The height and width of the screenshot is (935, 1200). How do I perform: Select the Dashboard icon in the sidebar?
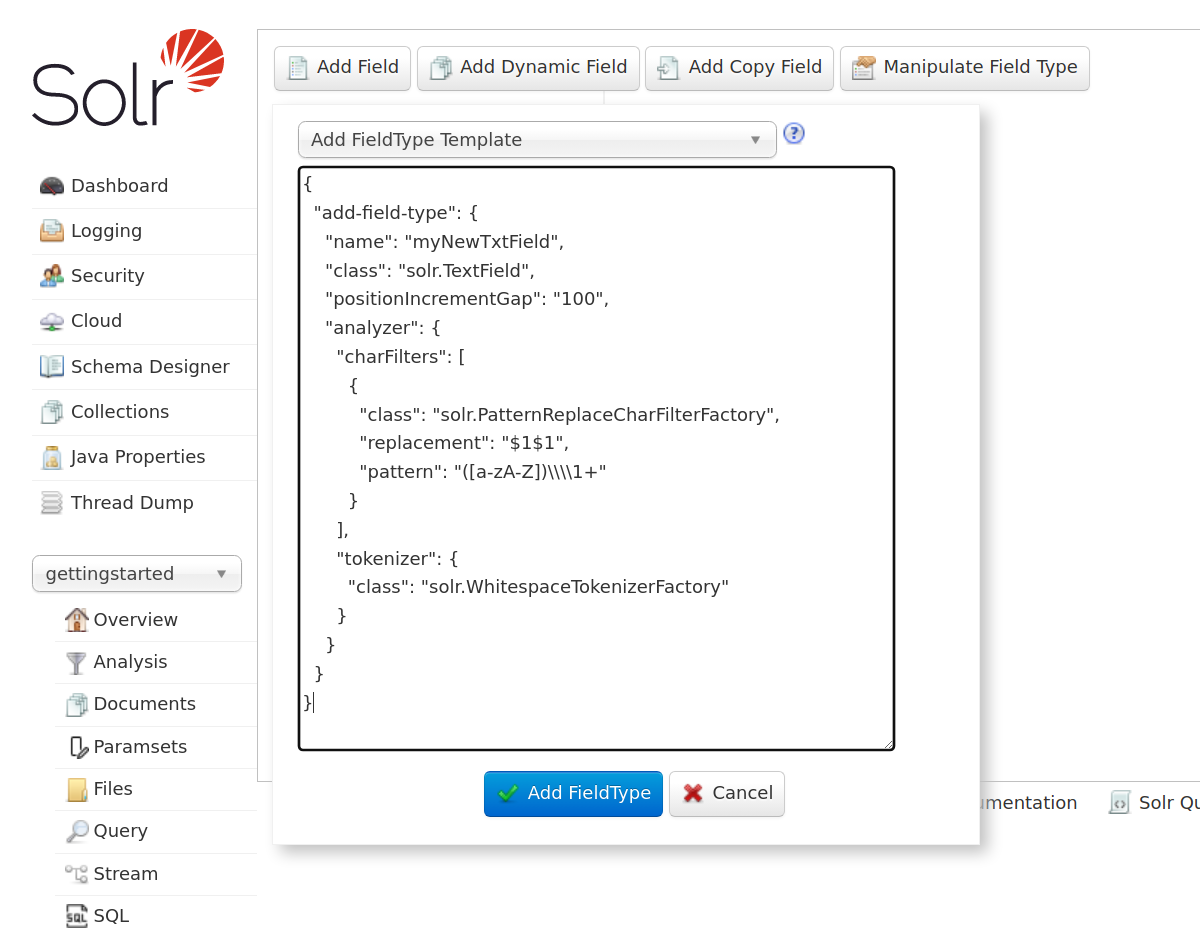coord(51,185)
